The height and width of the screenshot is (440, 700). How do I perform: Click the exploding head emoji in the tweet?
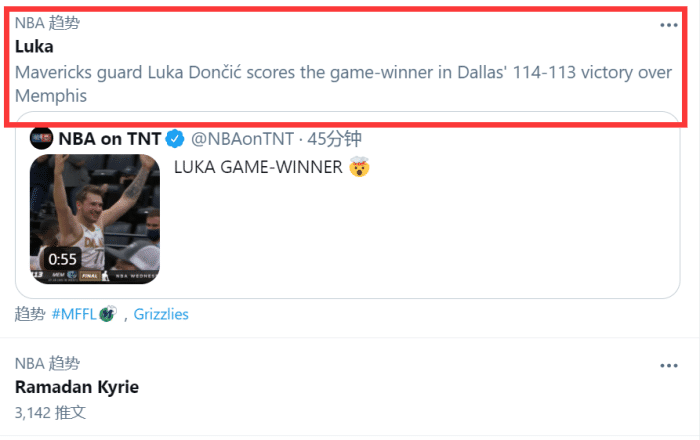(x=359, y=167)
